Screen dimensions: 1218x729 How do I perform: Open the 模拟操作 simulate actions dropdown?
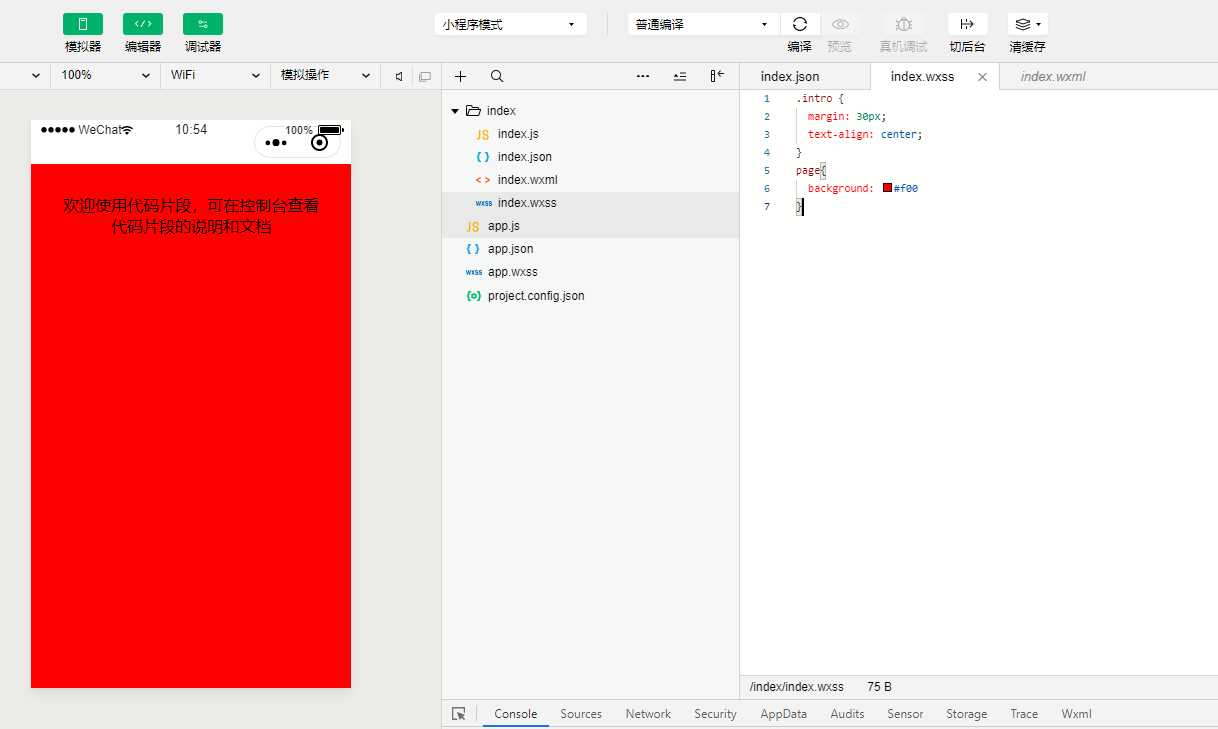click(x=325, y=75)
